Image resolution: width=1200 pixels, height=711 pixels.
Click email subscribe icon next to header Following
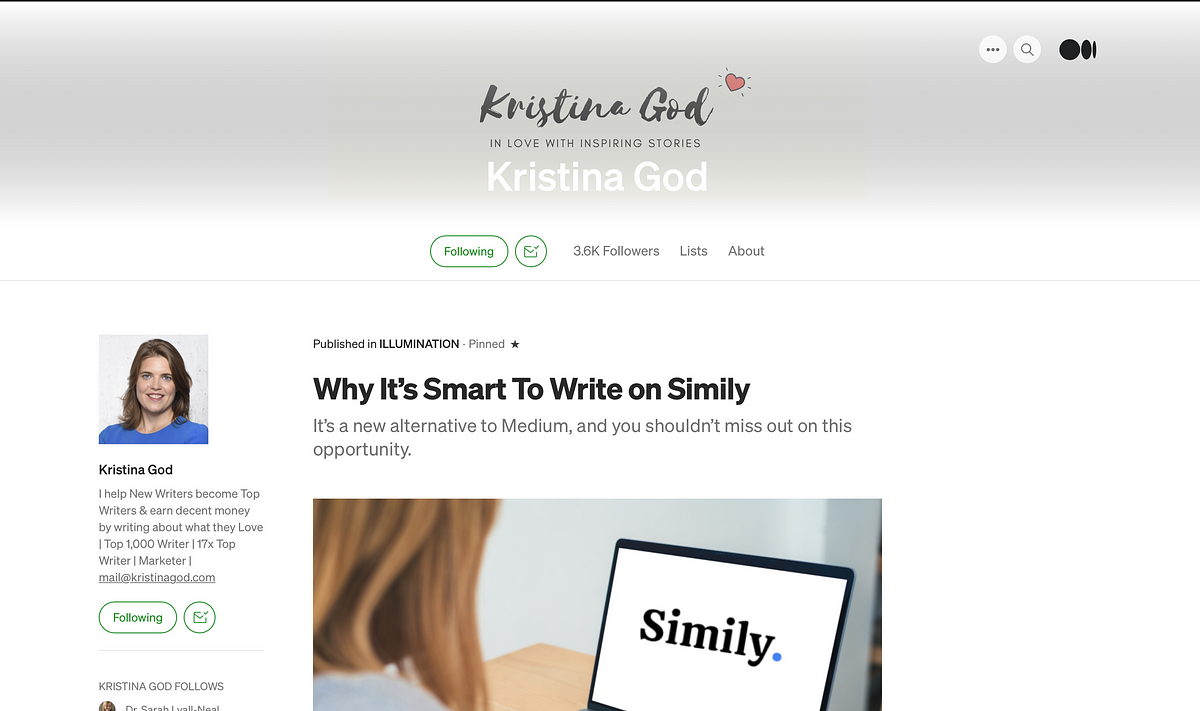click(x=531, y=251)
